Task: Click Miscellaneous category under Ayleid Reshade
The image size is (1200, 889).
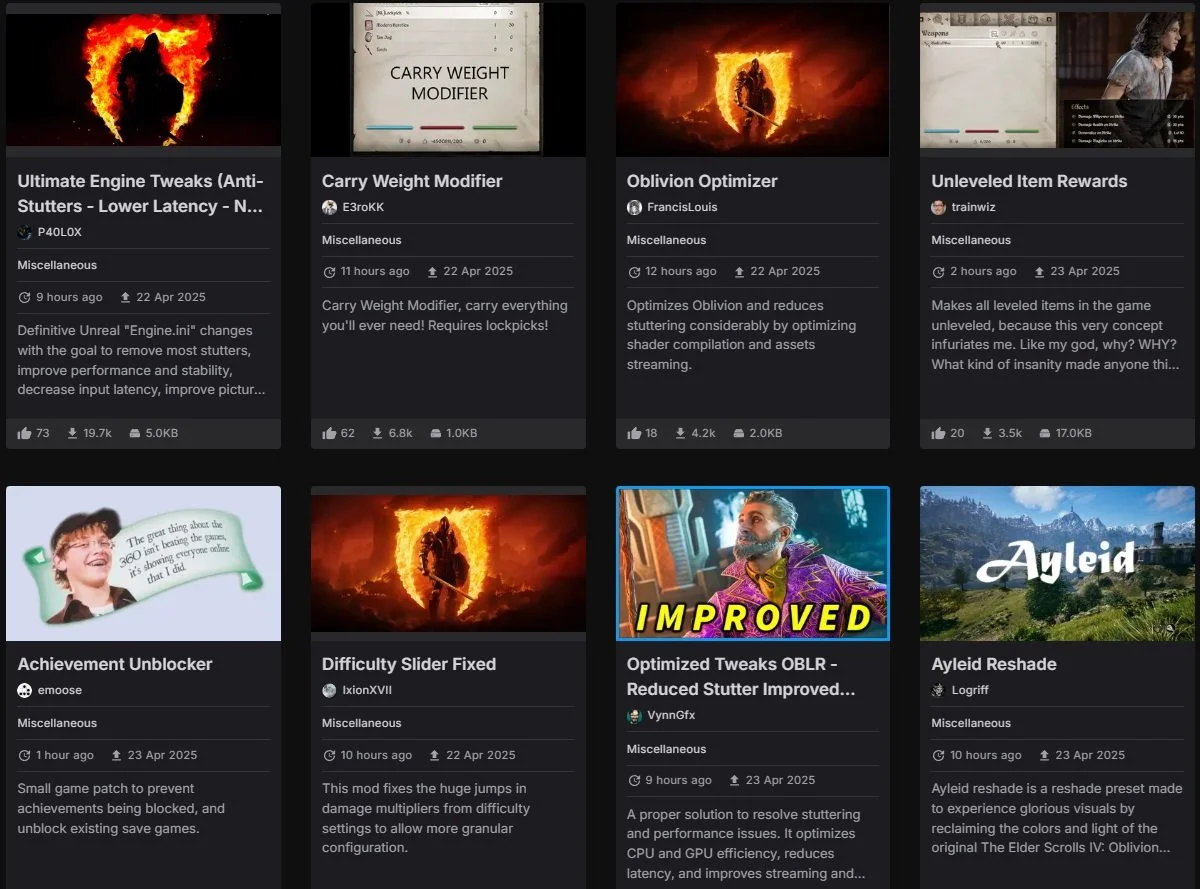Action: (971, 723)
